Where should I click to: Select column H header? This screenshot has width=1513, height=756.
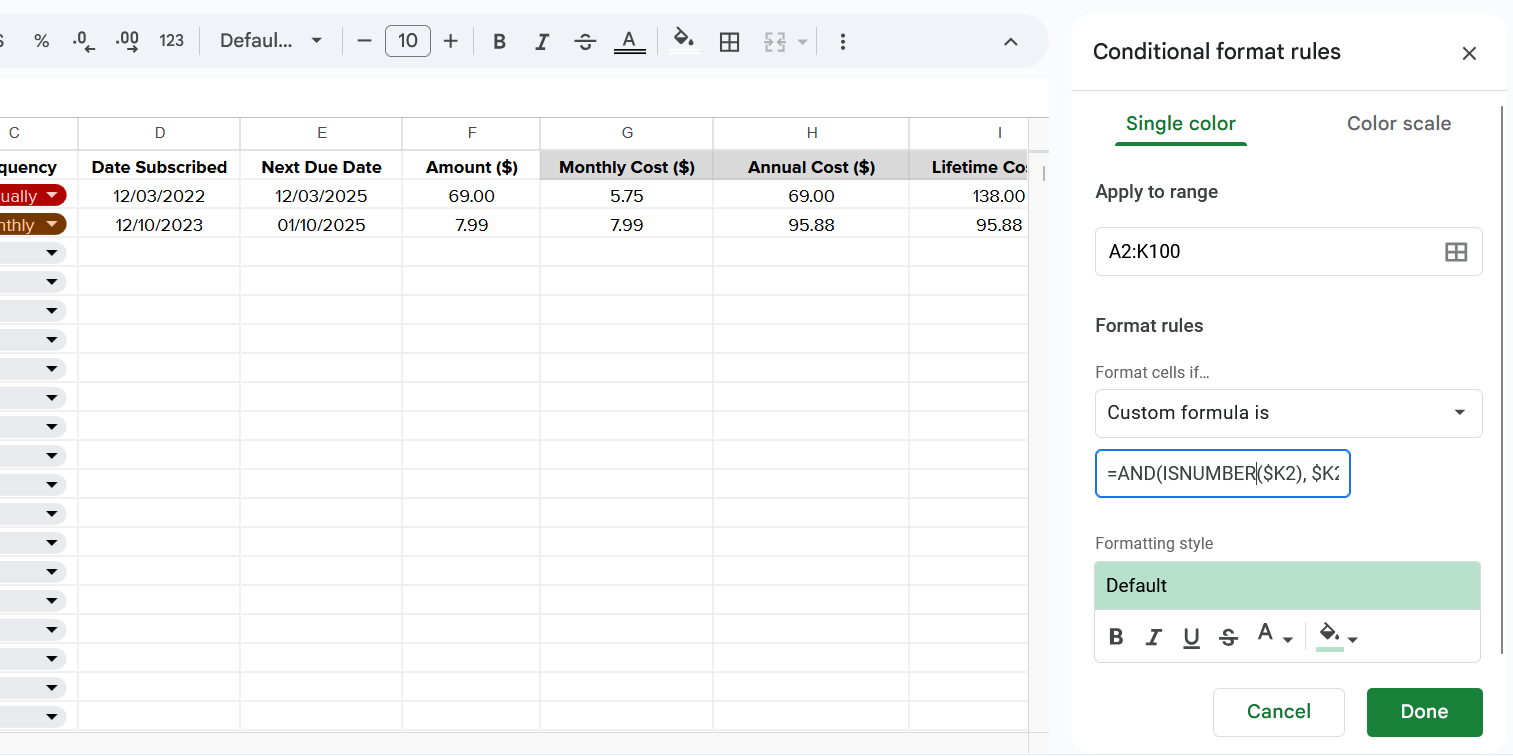click(812, 133)
